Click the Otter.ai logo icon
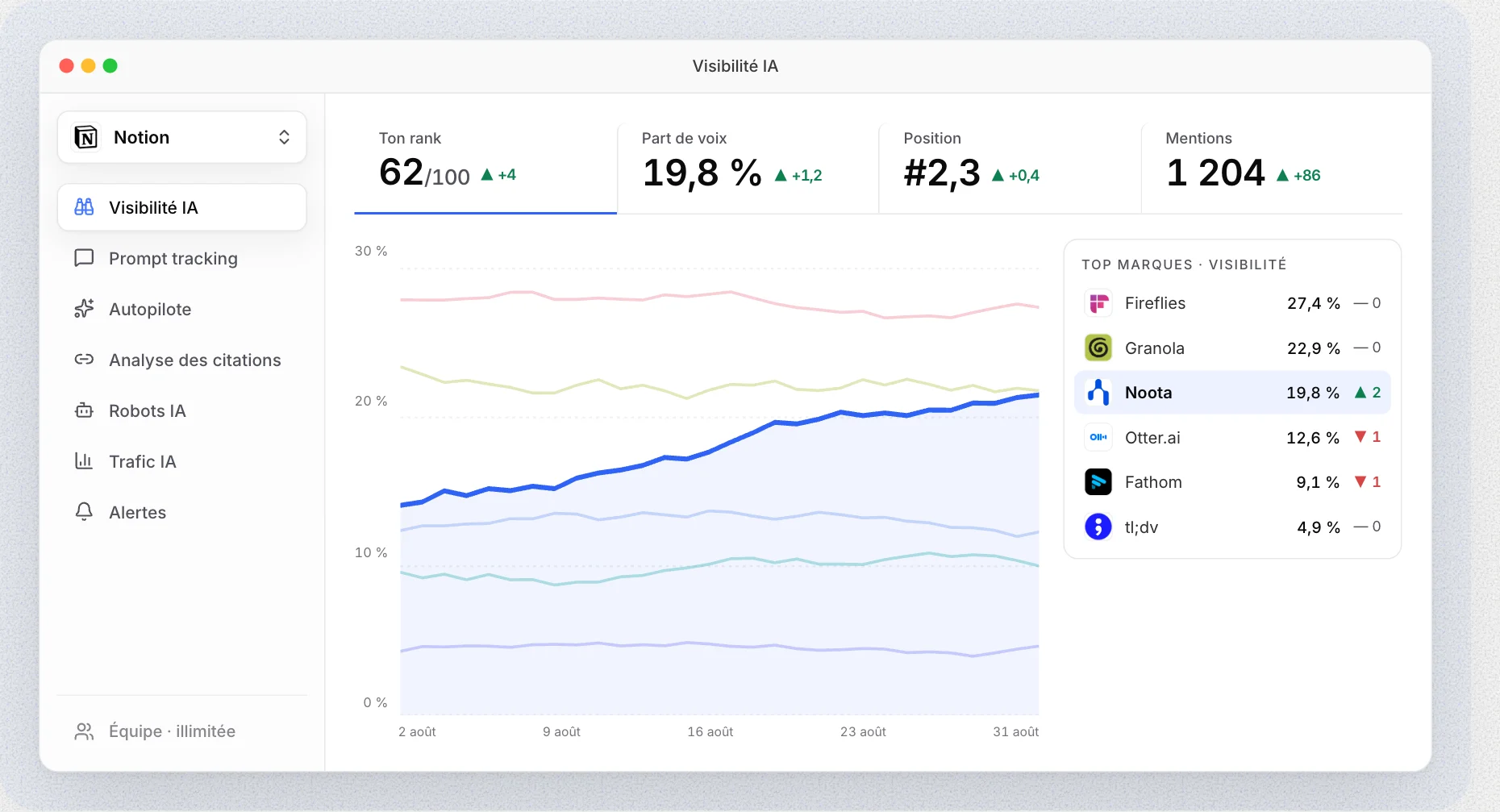This screenshot has height=812, width=1500. 1098,437
